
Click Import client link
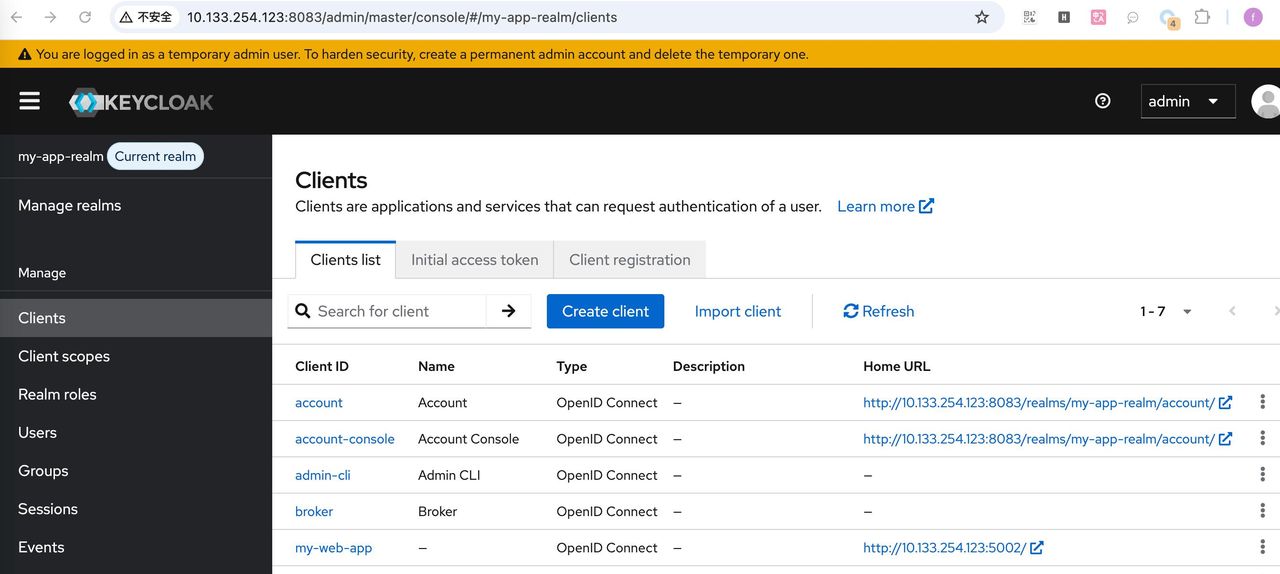[x=737, y=311]
